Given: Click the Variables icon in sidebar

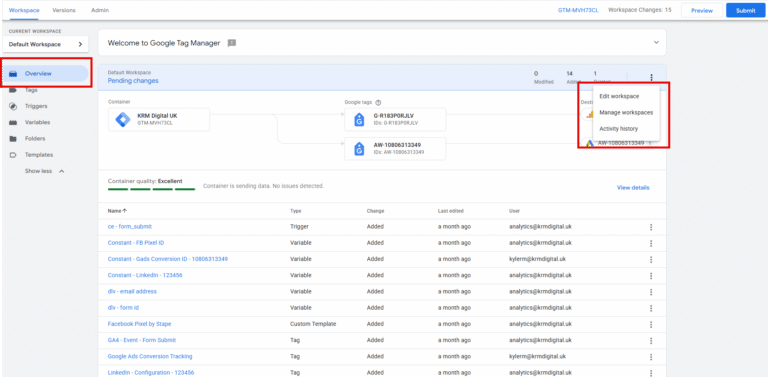Looking at the screenshot, I should click(13, 122).
